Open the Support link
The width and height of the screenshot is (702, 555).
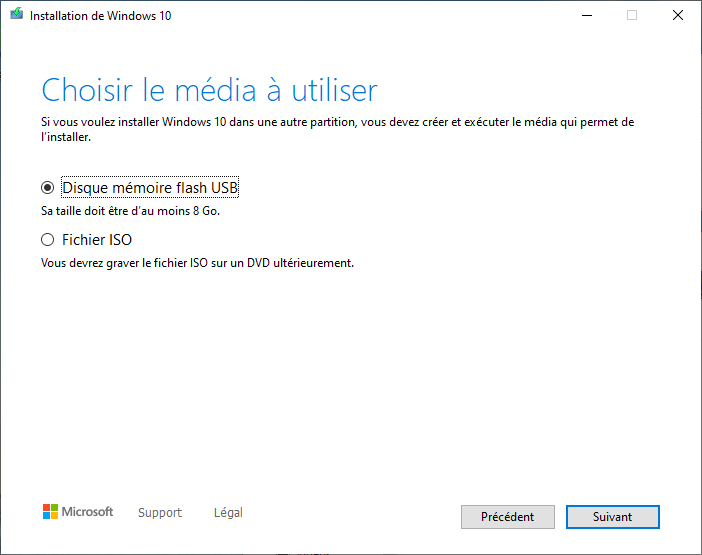(160, 513)
